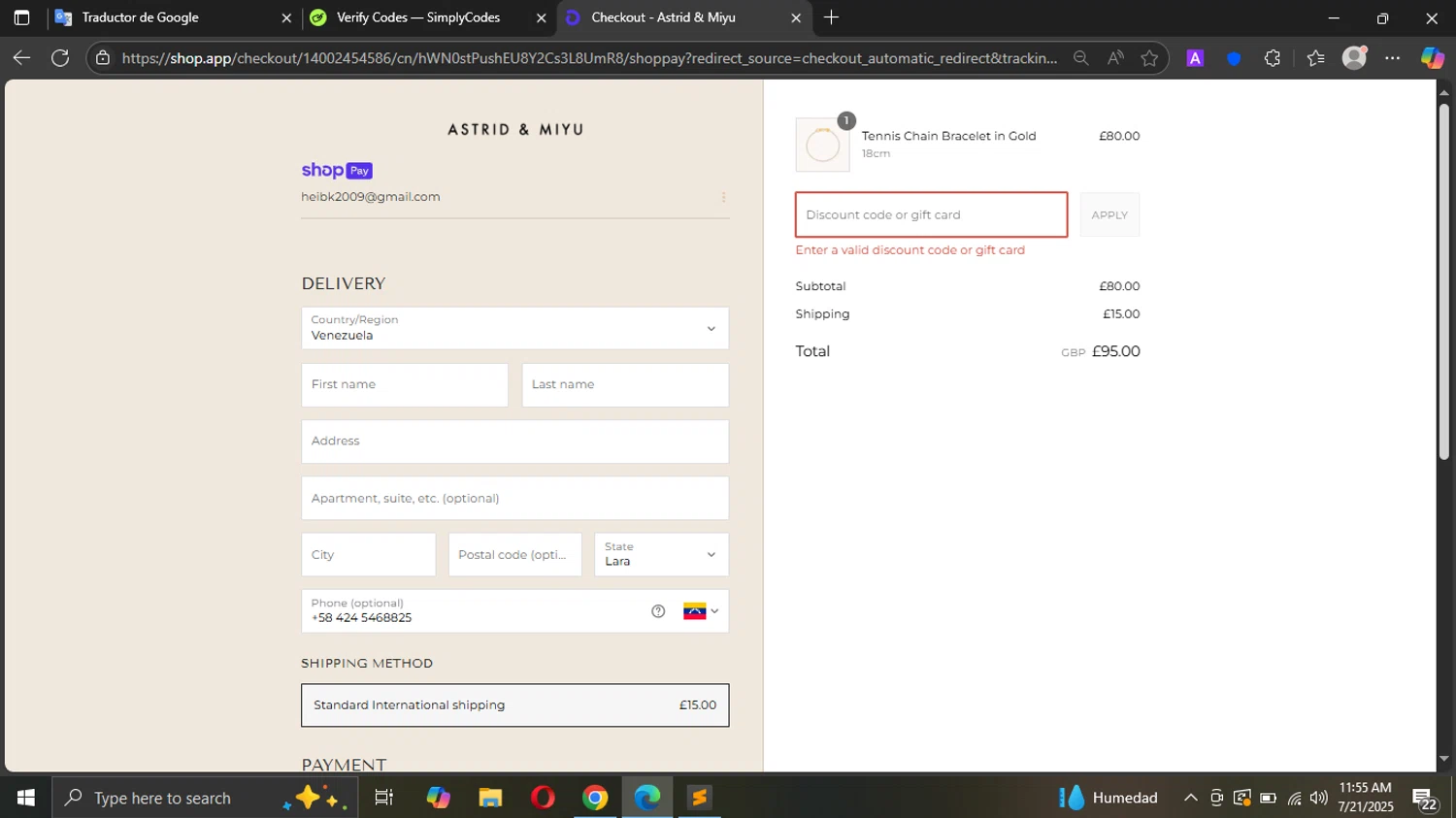1456x818 pixels.
Task: Open the tab actions menu
Action: click(21, 17)
